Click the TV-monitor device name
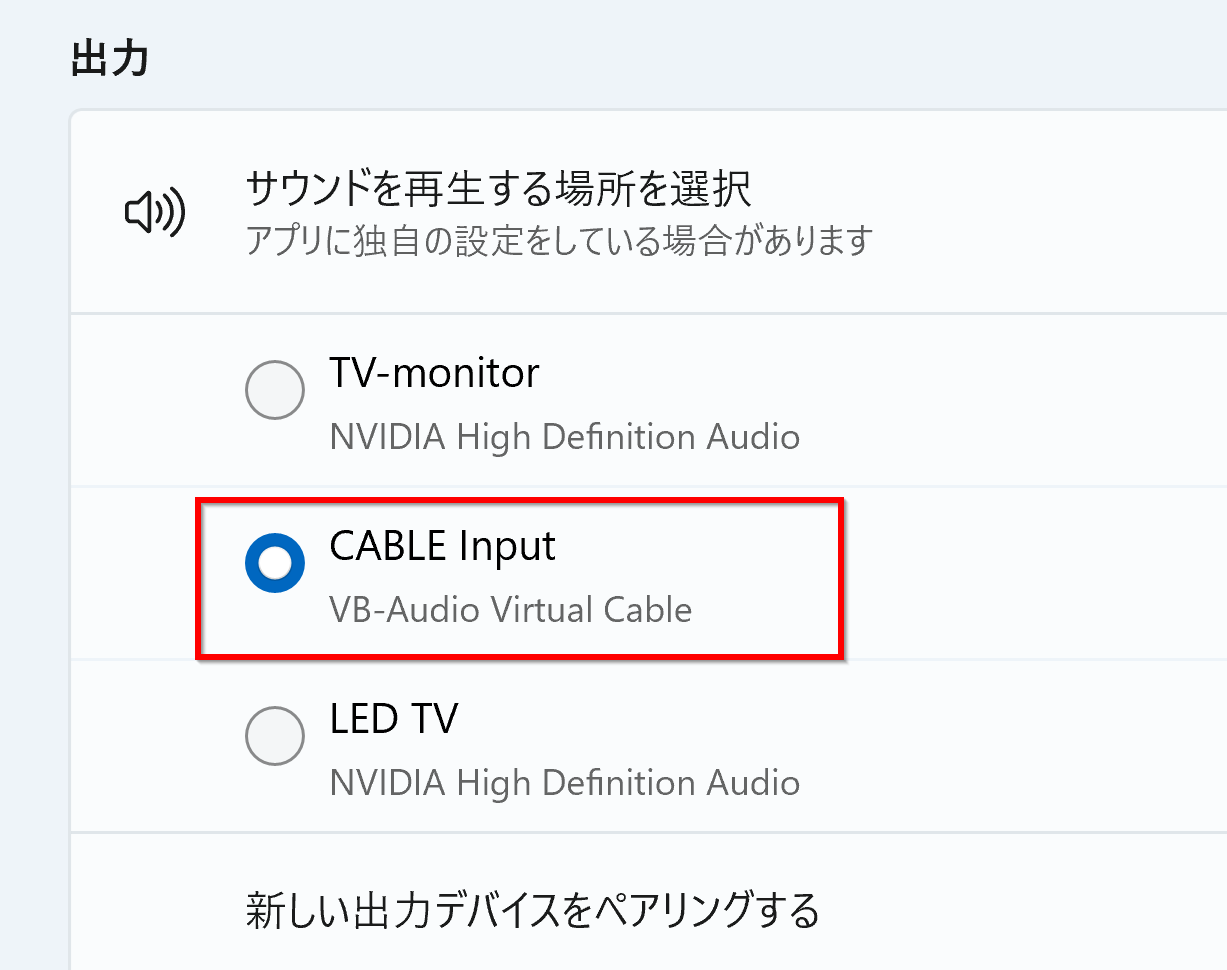This screenshot has width=1227, height=970. point(434,373)
